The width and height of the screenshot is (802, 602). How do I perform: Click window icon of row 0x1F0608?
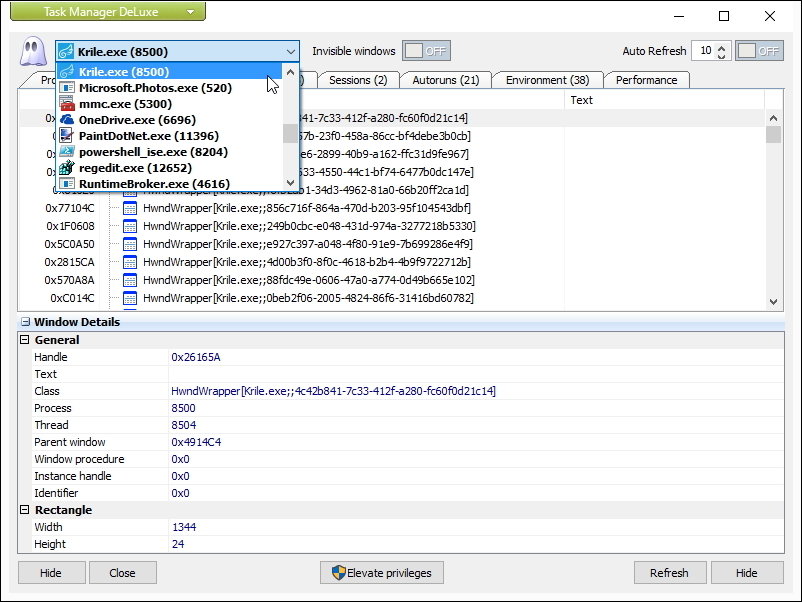(x=130, y=226)
